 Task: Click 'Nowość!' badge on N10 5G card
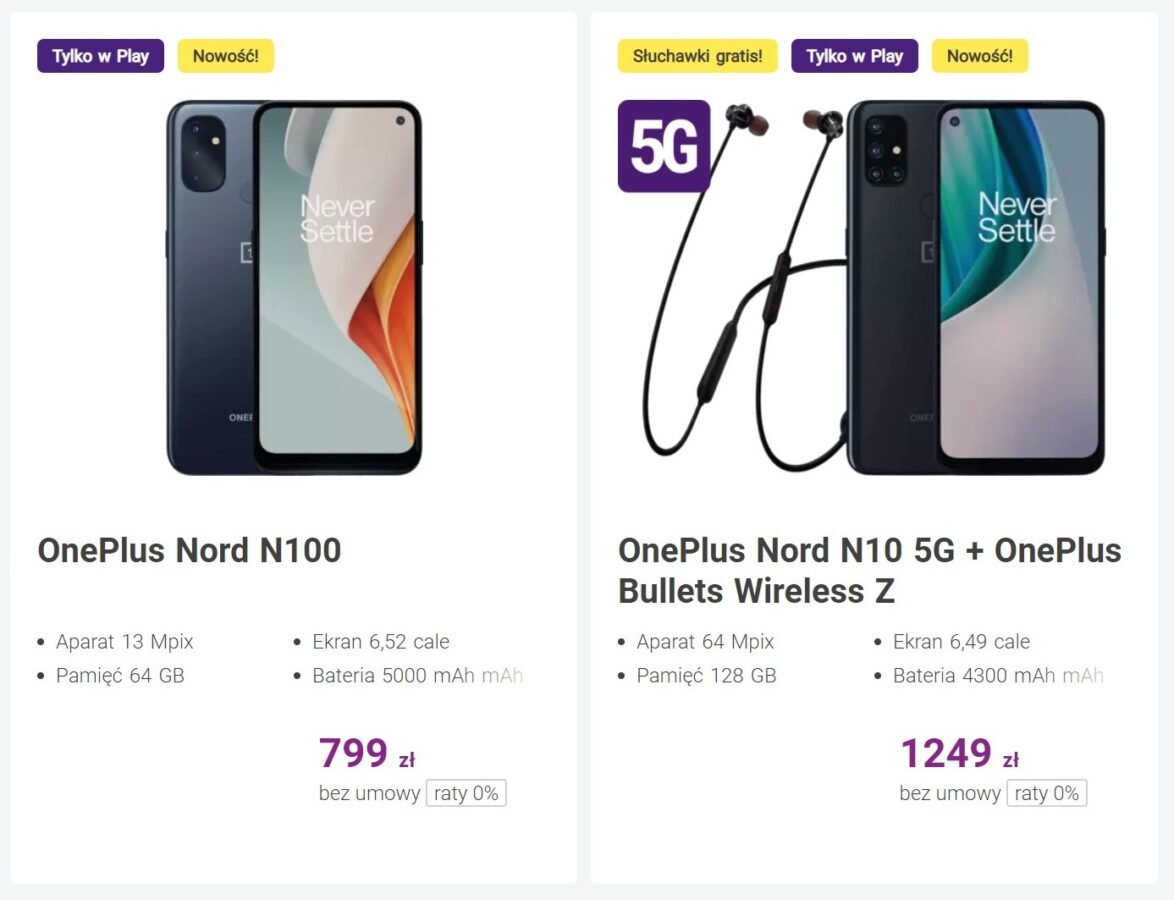[x=979, y=56]
